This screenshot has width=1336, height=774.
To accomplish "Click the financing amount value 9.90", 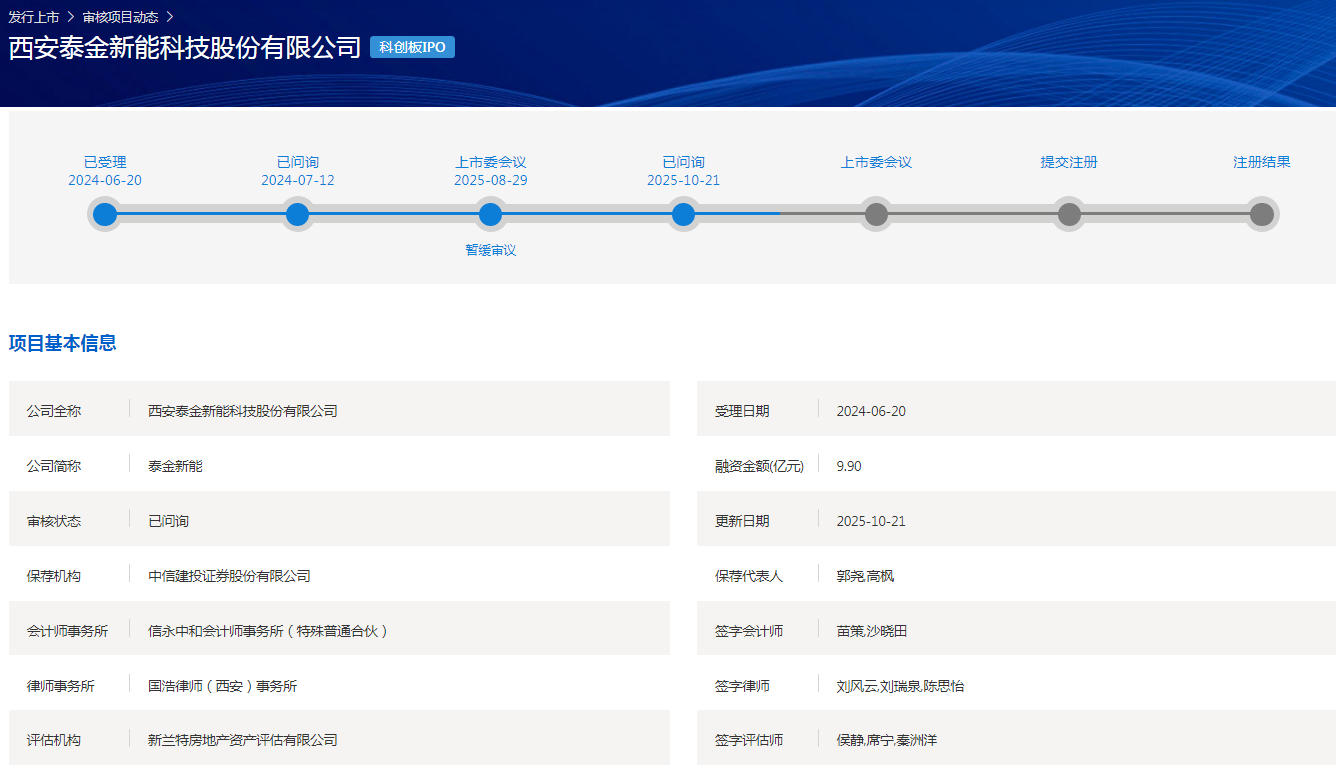I will coord(849,466).
